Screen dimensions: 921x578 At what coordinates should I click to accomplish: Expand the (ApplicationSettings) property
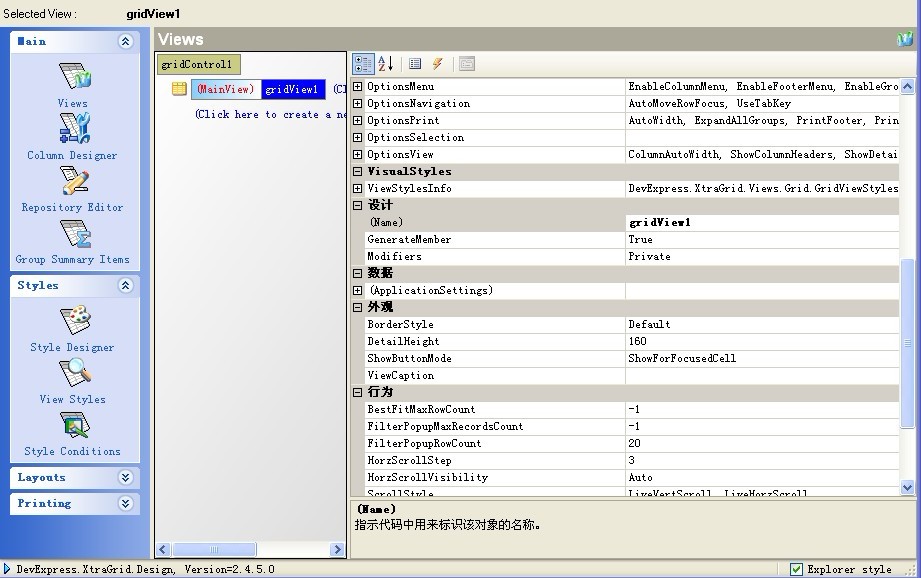pyautogui.click(x=357, y=290)
